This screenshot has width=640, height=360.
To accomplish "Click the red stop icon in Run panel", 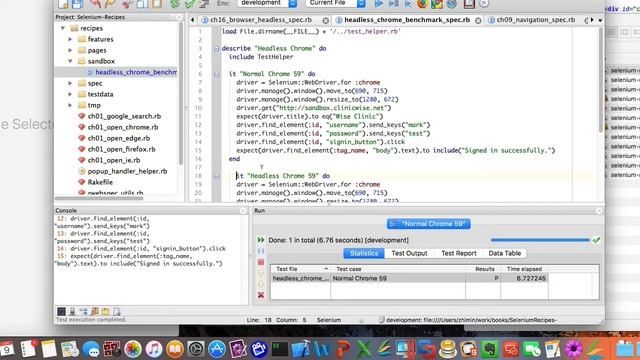I will click(x=261, y=262).
